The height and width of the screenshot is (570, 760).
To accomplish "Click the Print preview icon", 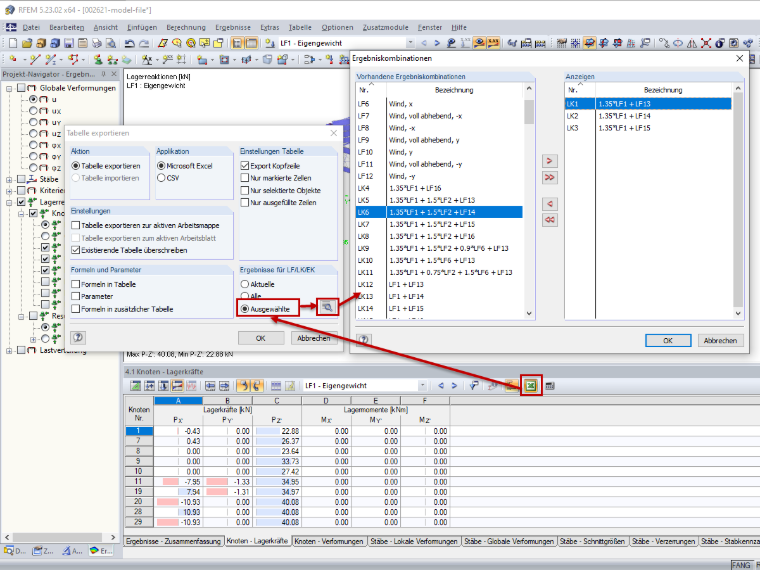I will pyautogui.click(x=111, y=43).
